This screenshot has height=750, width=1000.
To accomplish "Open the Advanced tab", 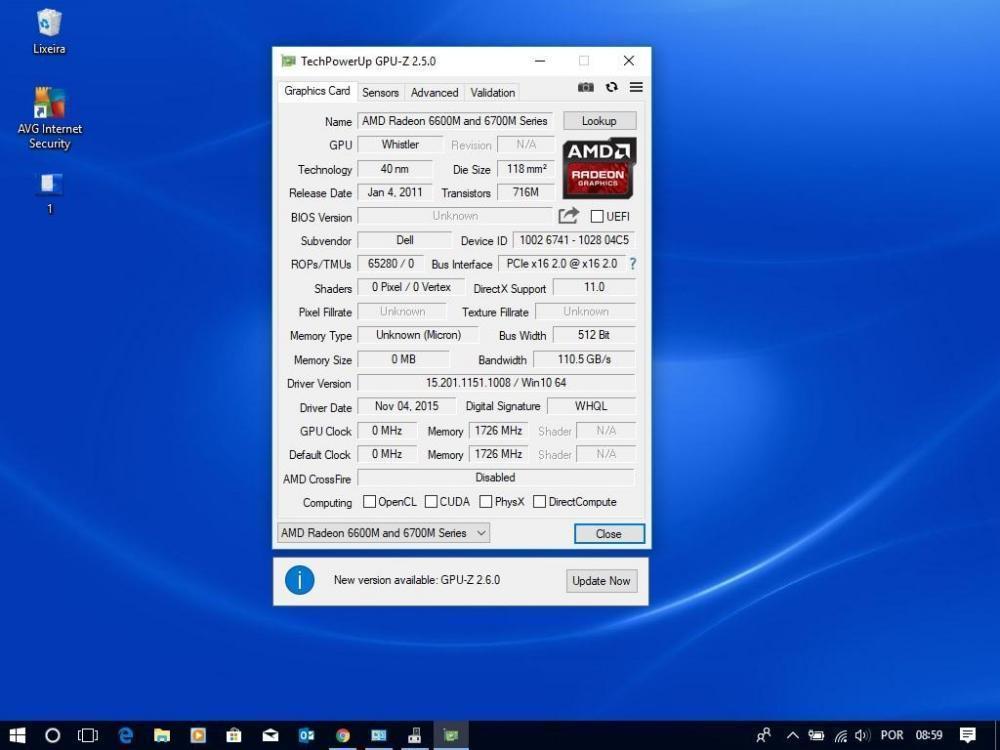I will pos(434,92).
